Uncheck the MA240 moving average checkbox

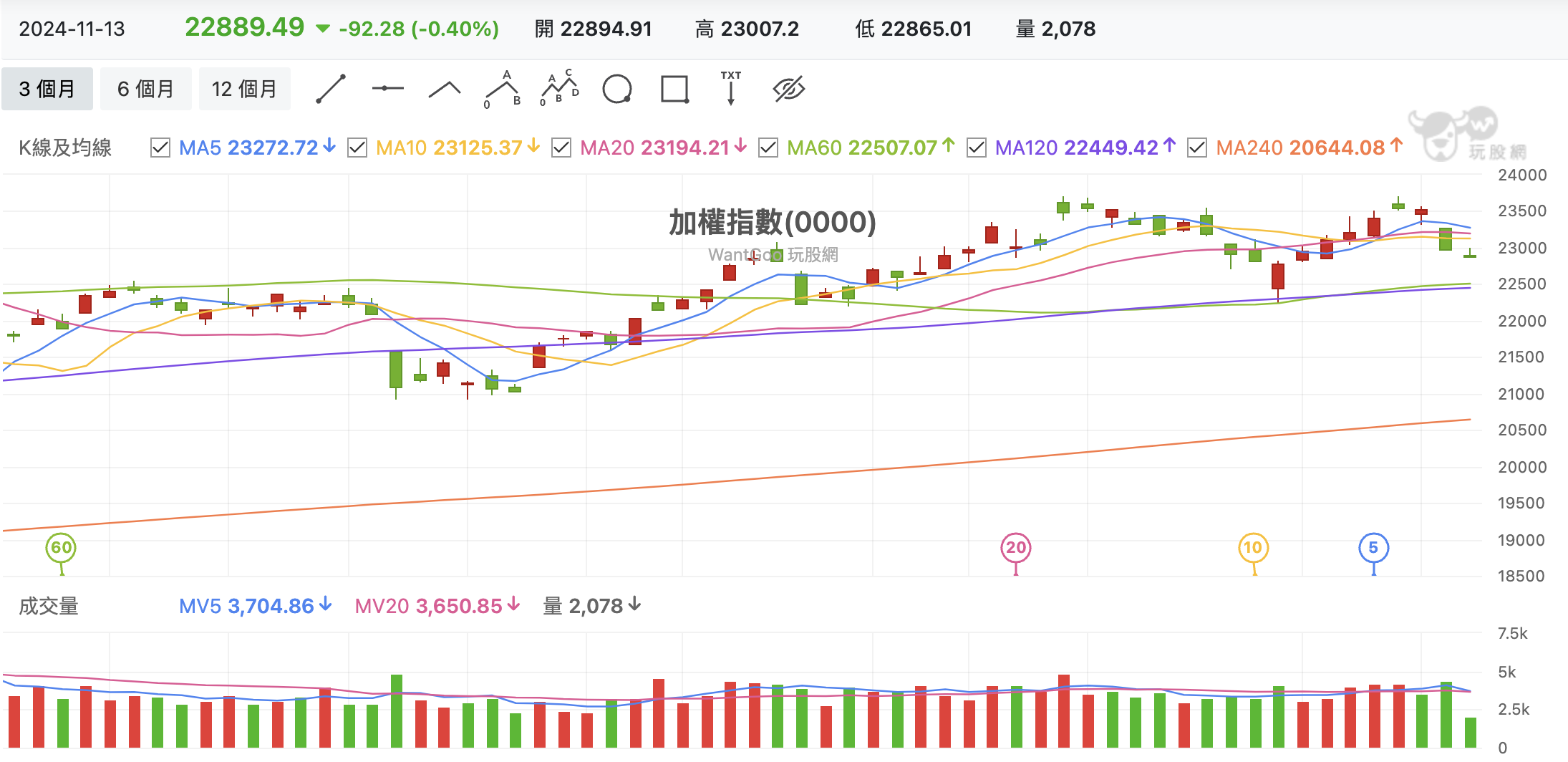(1197, 148)
